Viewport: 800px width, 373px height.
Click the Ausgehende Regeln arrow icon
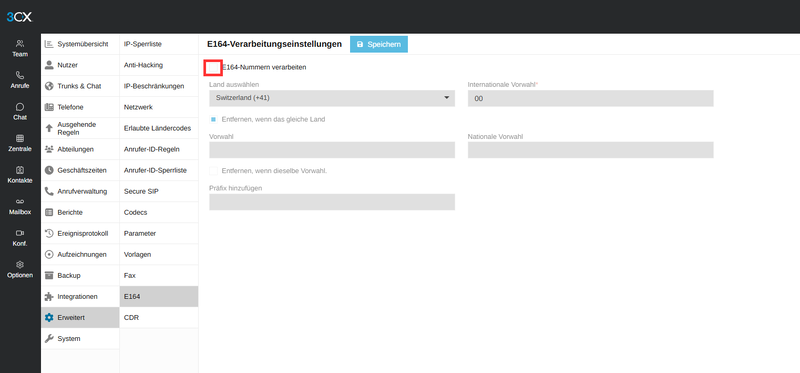[x=49, y=128]
